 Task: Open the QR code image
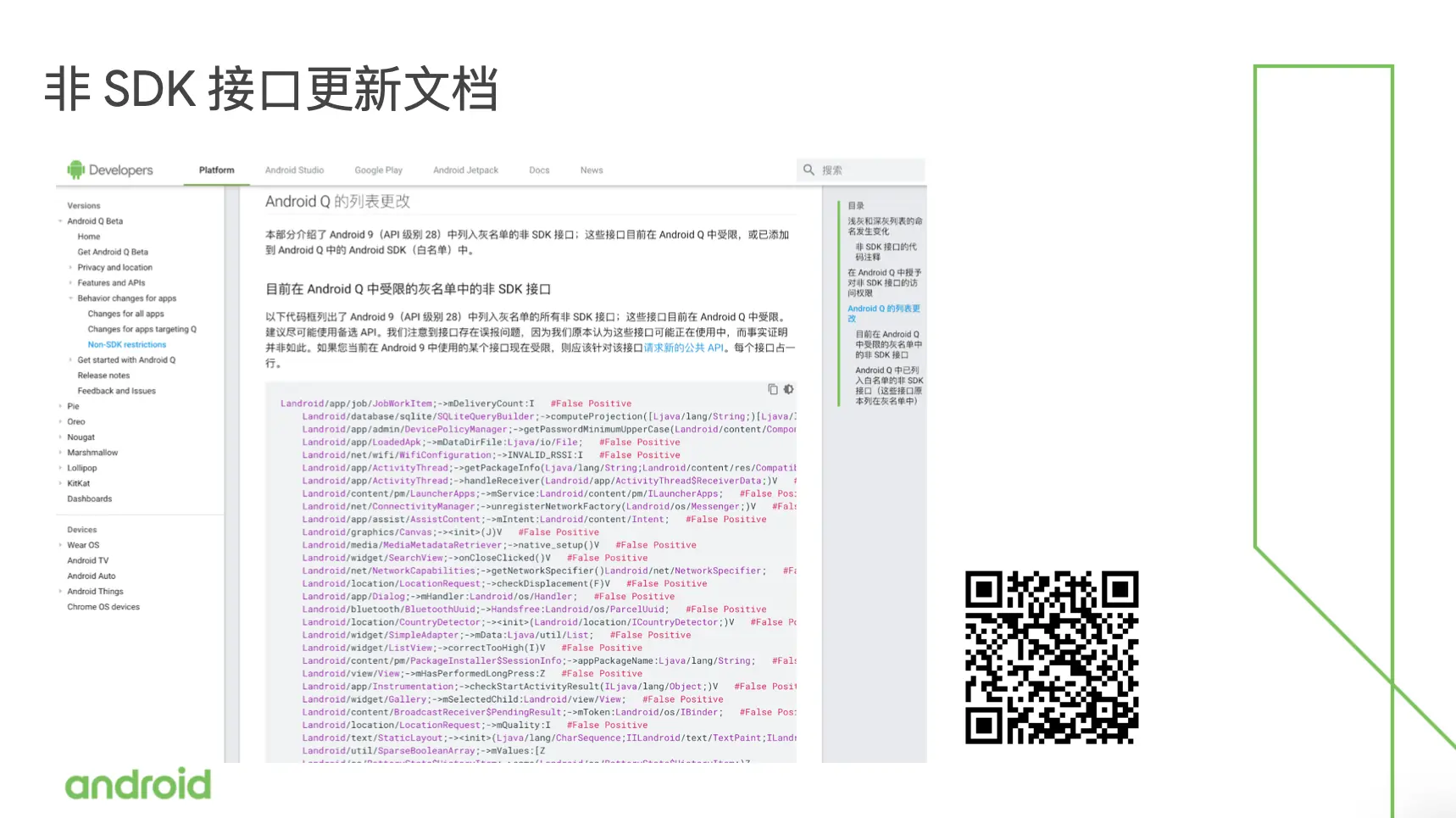[x=1052, y=658]
